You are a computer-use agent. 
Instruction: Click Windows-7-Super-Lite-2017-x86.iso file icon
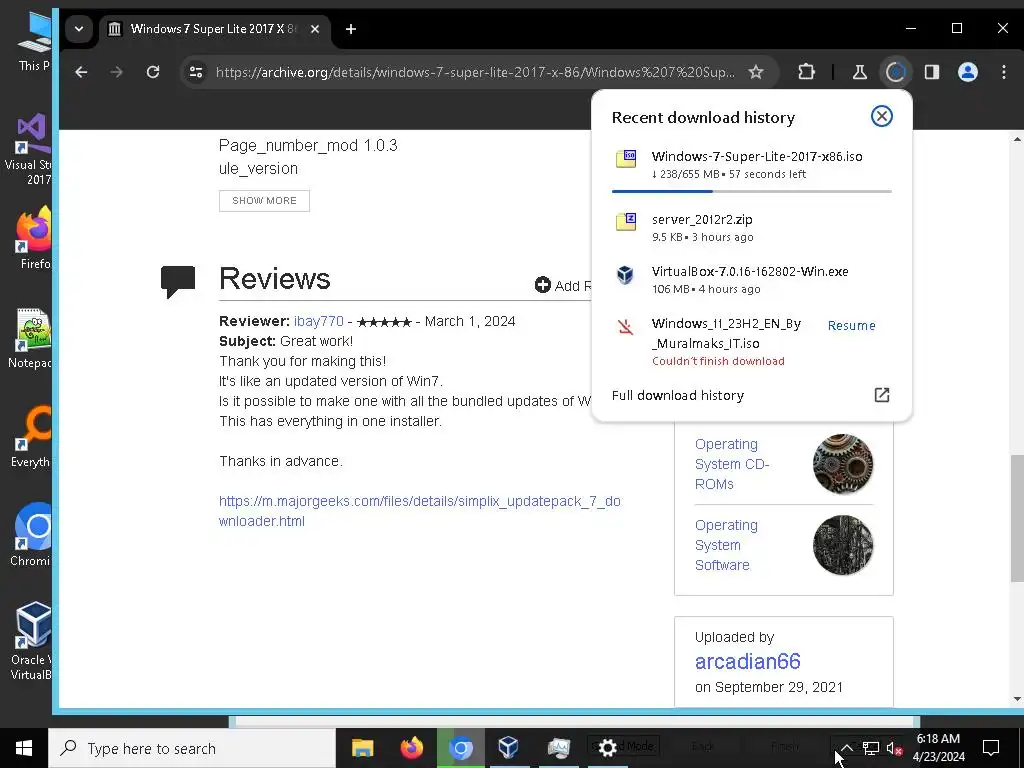point(626,159)
